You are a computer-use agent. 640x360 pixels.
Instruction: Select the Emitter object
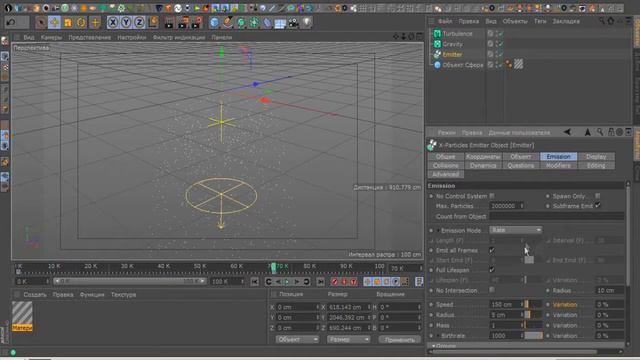click(x=452, y=54)
